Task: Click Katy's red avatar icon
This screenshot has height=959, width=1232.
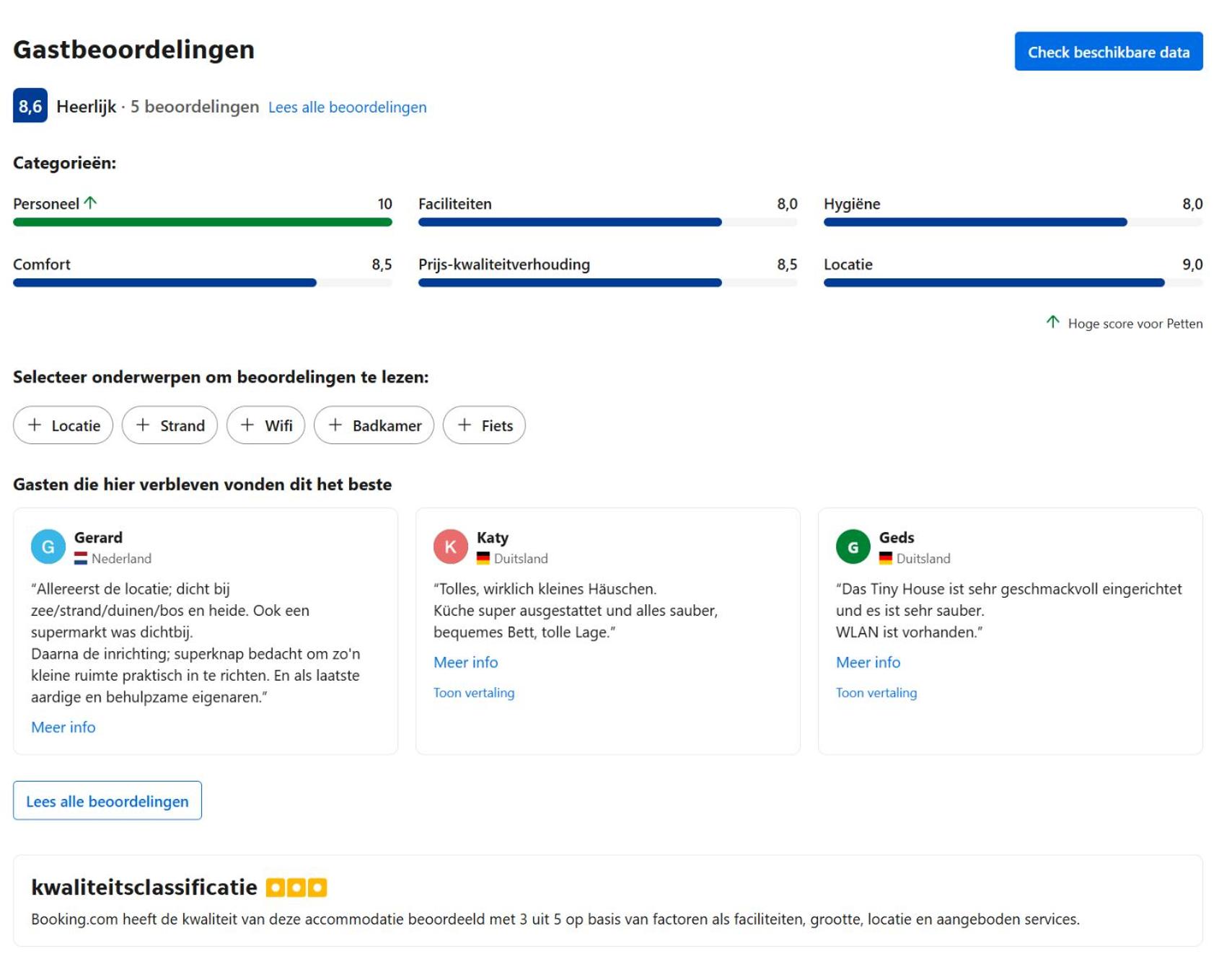Action: pos(451,547)
